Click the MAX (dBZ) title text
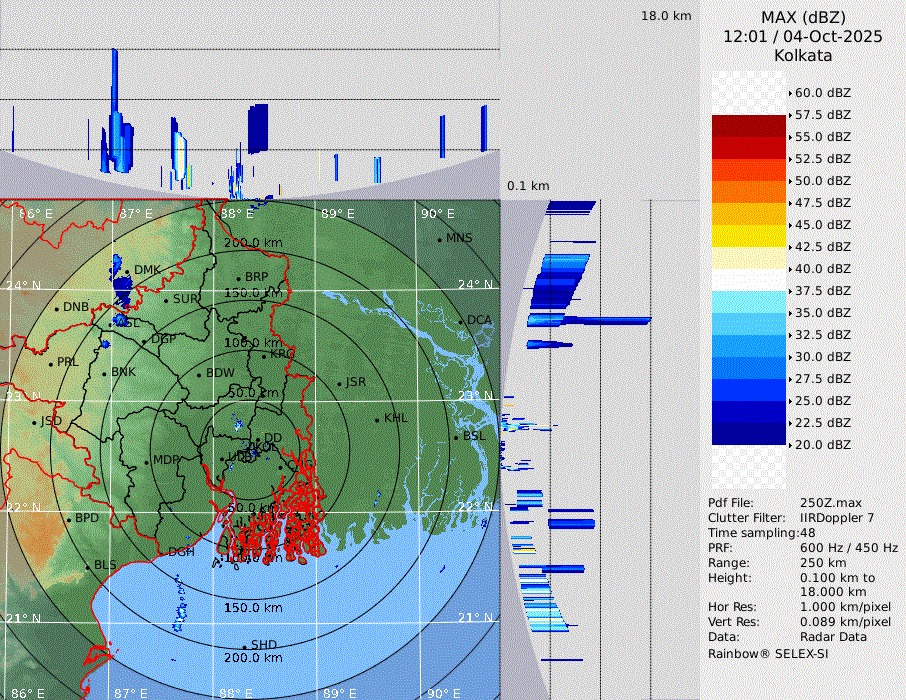The image size is (906, 700). tap(803, 17)
